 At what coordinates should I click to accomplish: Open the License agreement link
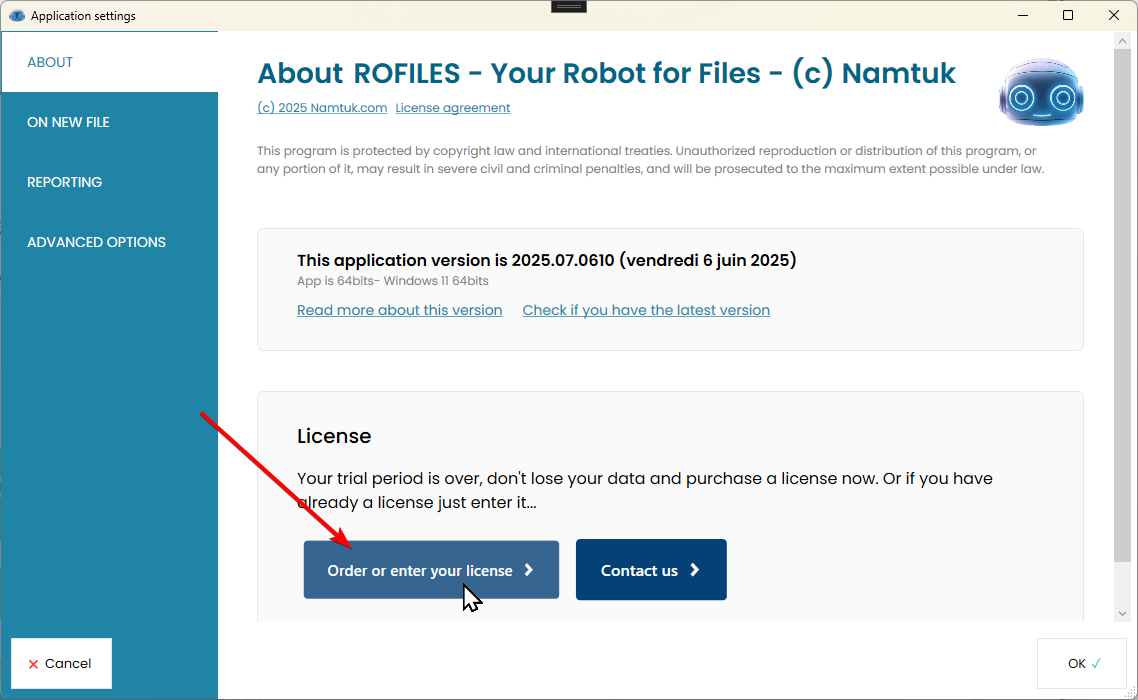pyautogui.click(x=453, y=107)
